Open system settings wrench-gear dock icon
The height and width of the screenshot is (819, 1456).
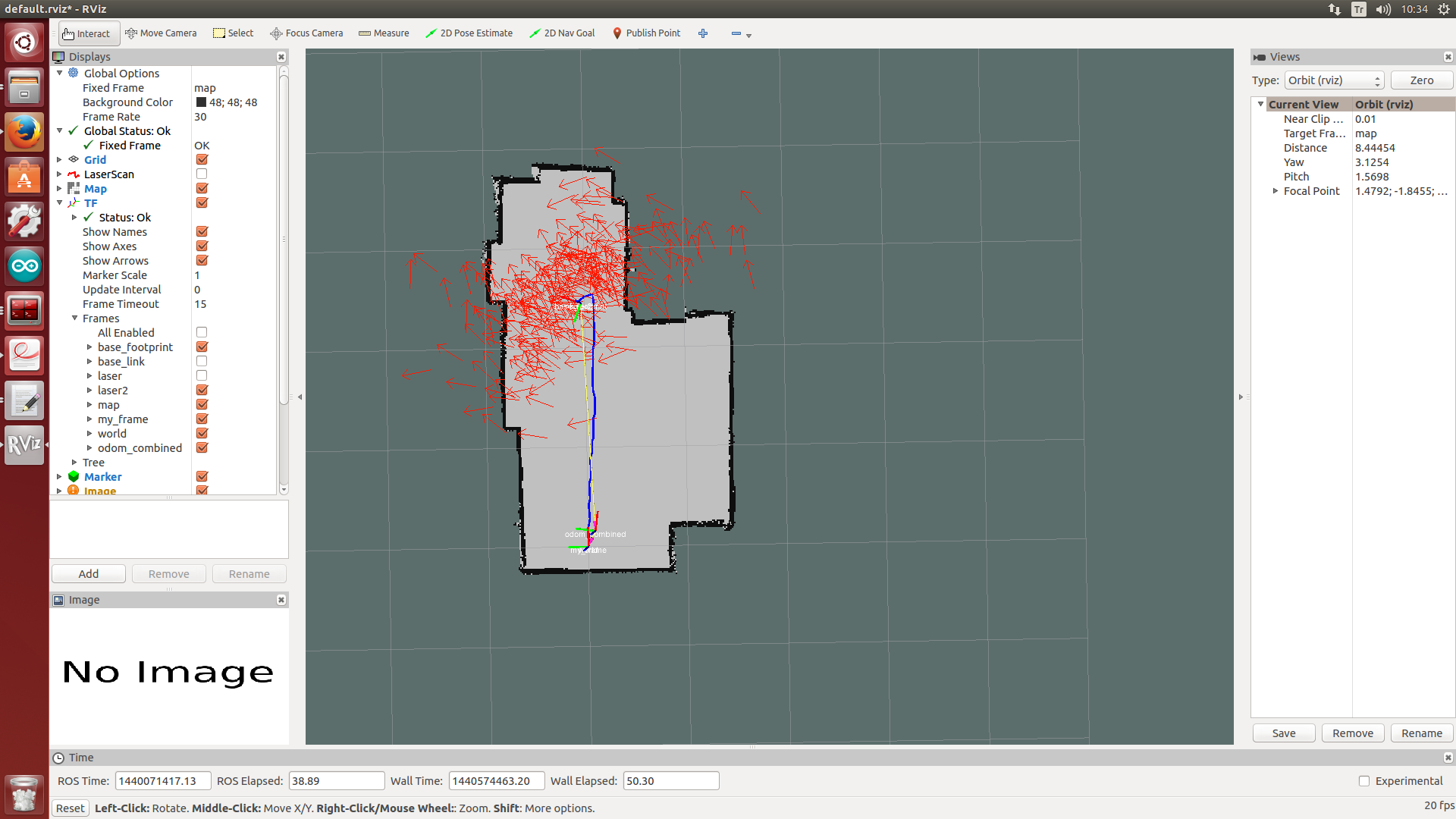[x=24, y=221]
